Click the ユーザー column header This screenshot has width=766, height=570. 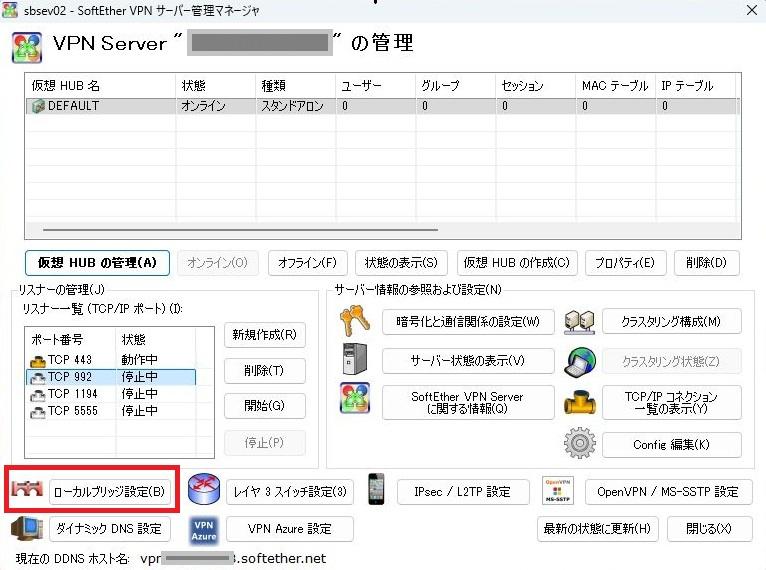376,86
